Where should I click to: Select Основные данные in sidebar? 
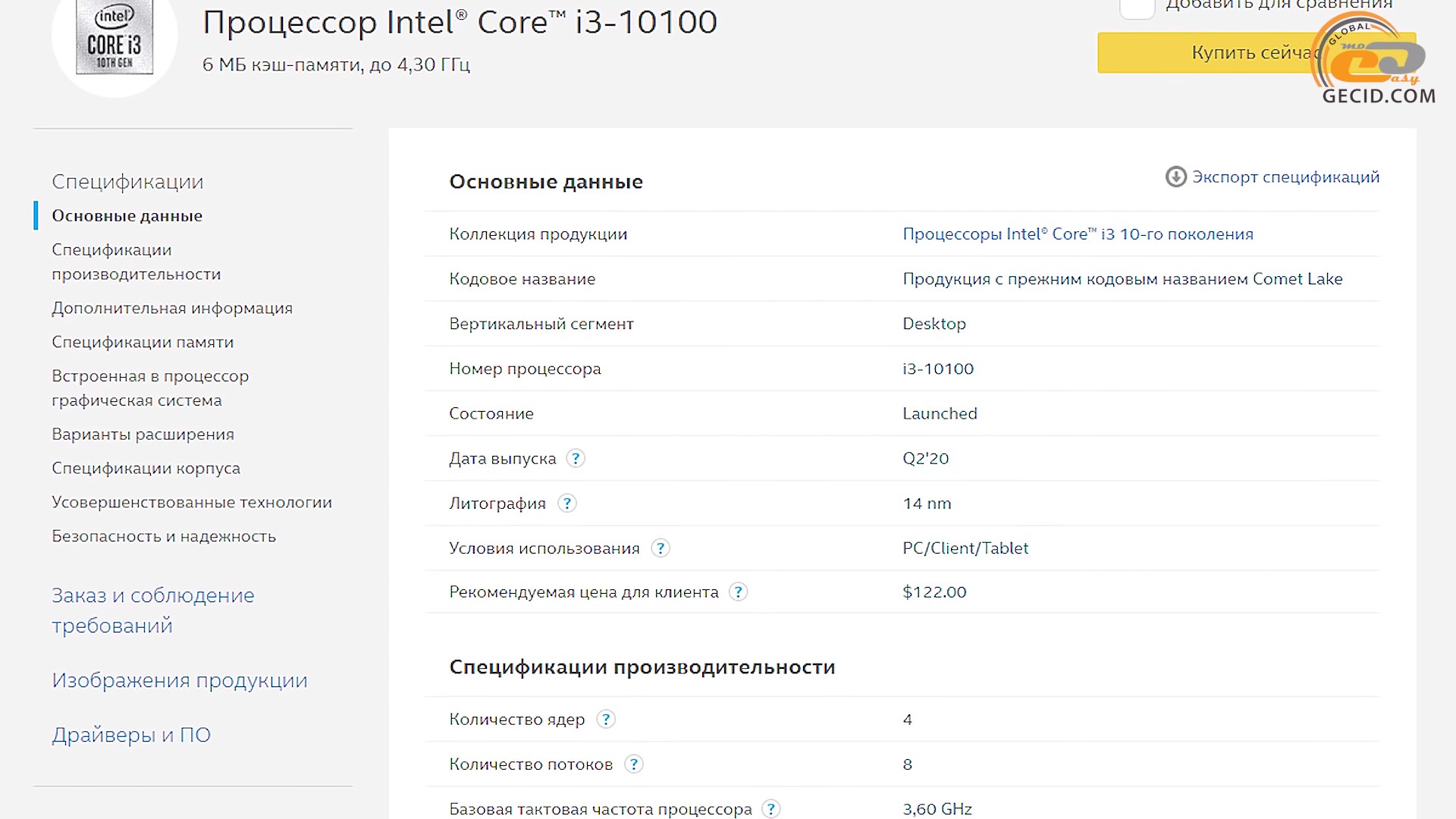point(127,215)
